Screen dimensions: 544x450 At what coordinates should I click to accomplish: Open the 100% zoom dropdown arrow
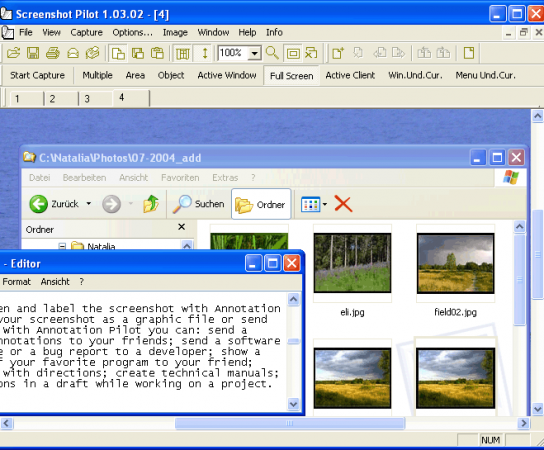[x=255, y=53]
